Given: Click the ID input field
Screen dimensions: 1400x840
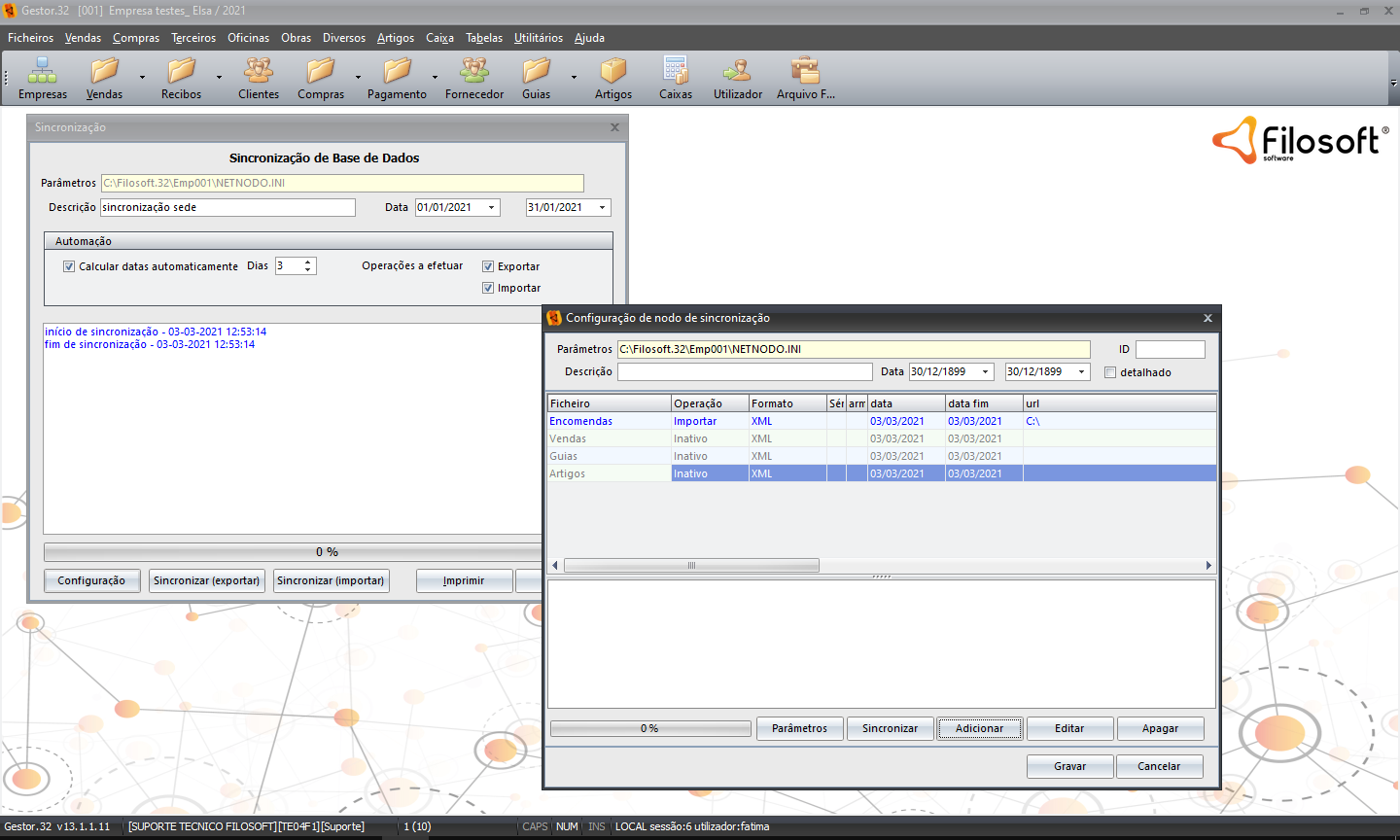Looking at the screenshot, I should pyautogui.click(x=1170, y=349).
